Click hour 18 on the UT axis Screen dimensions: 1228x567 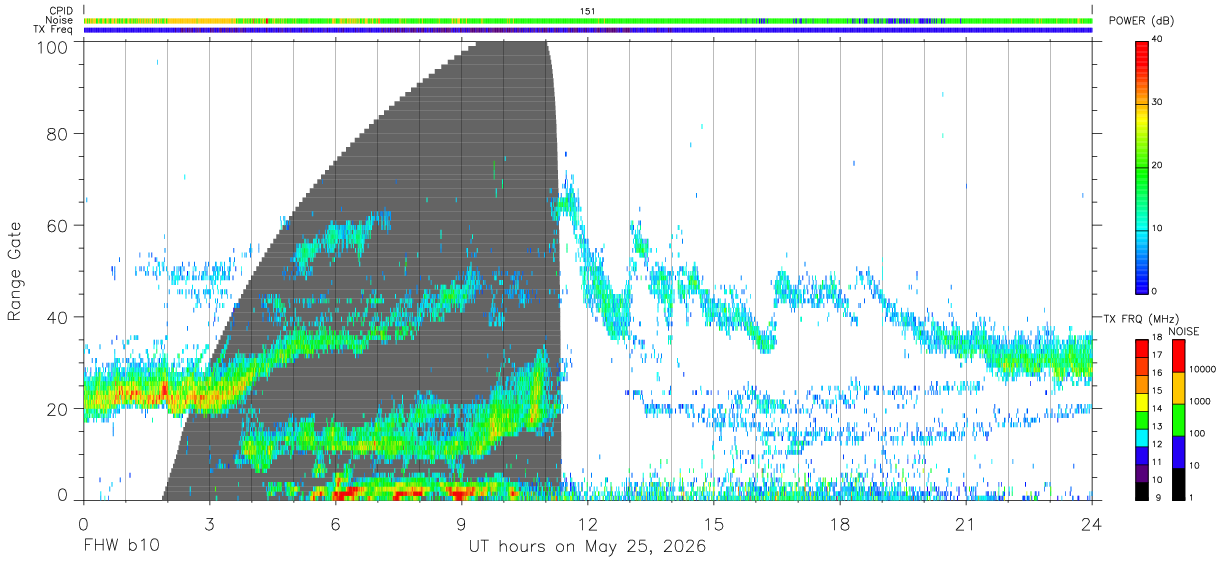[840, 524]
